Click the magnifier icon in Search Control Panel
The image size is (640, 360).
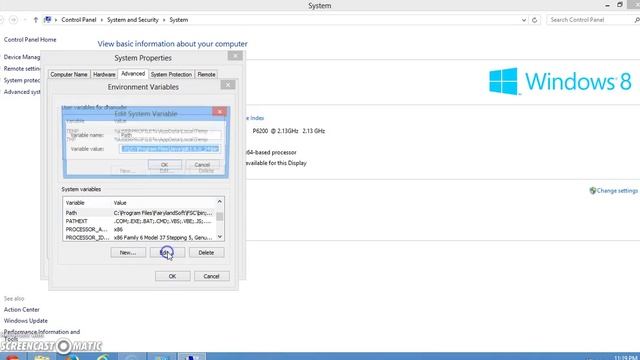pyautogui.click(x=637, y=20)
